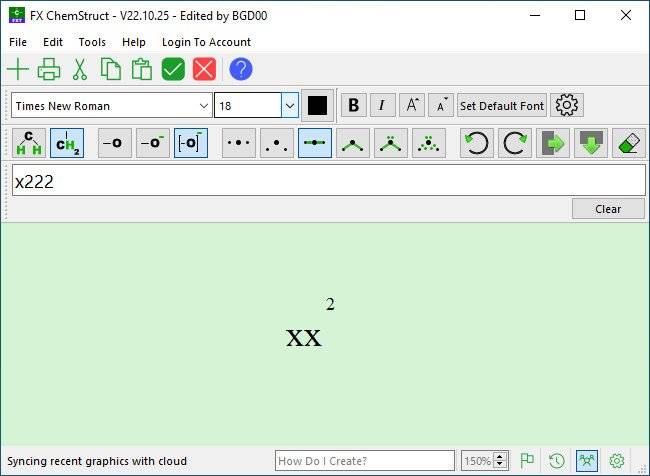Select the dotted bent electron-pairs option
The width and height of the screenshot is (650, 476).
(429, 143)
